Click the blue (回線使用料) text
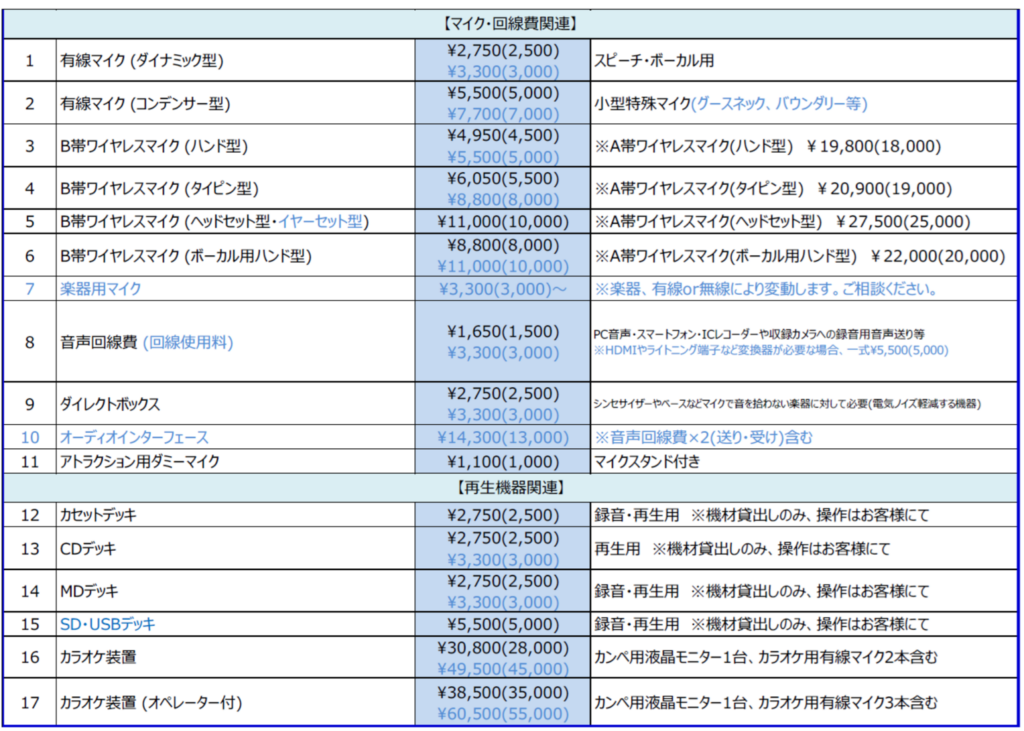Screen dimensions: 1024x731 (x=187, y=342)
